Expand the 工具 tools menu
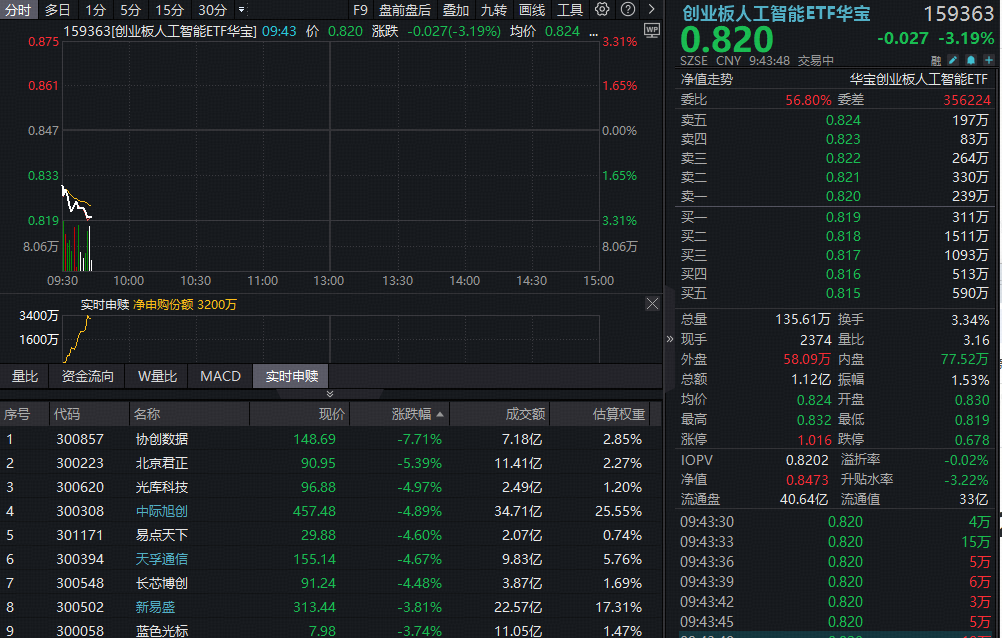This screenshot has height=638, width=1002. 570,10
